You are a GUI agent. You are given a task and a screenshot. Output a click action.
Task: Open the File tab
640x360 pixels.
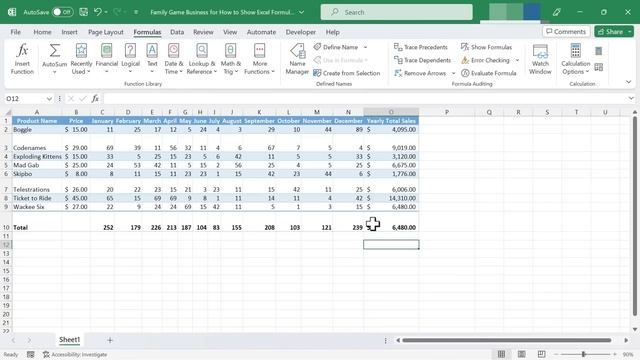tap(16, 32)
